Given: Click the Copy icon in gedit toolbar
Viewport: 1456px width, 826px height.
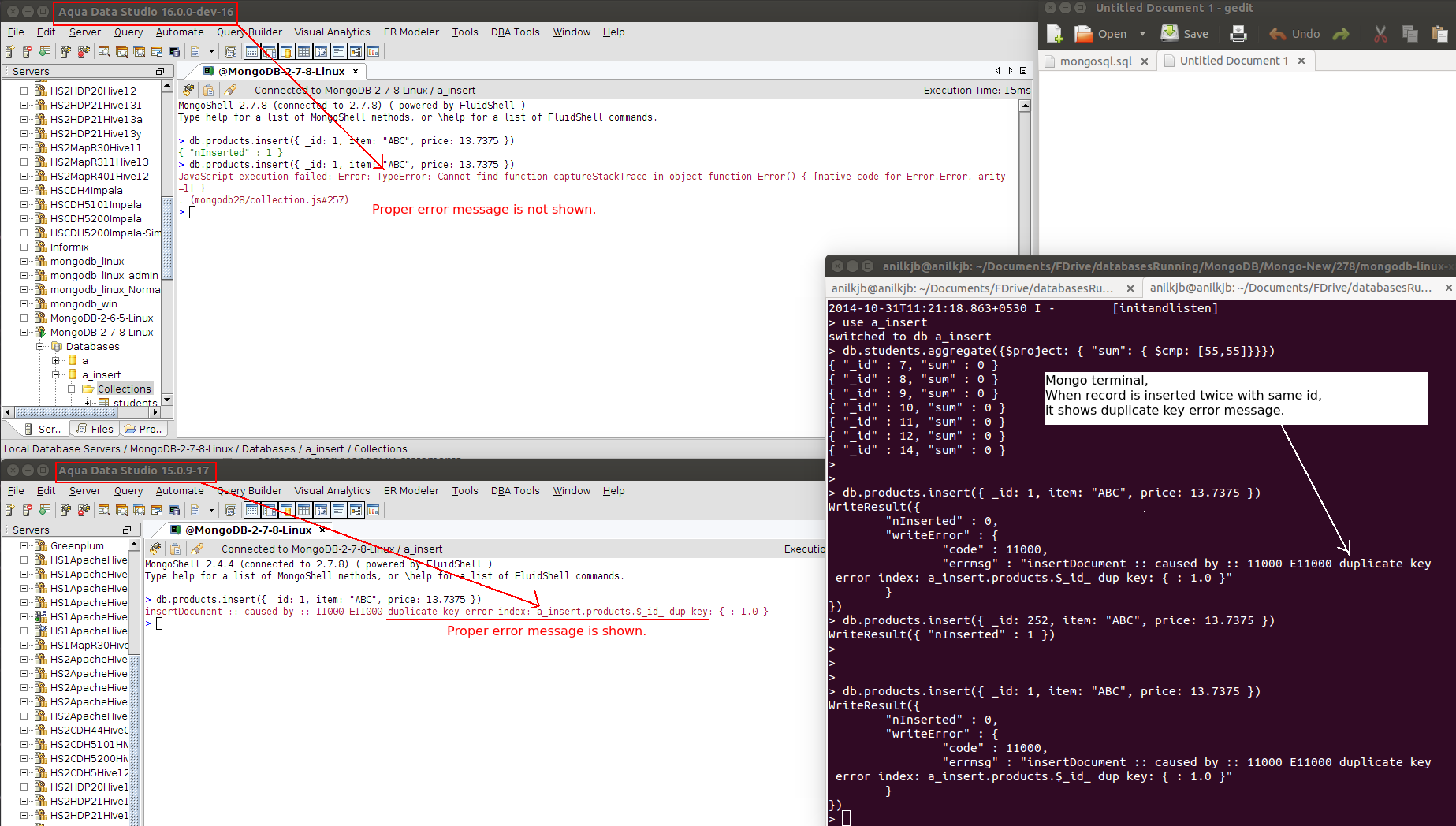Looking at the screenshot, I should click(x=1410, y=34).
